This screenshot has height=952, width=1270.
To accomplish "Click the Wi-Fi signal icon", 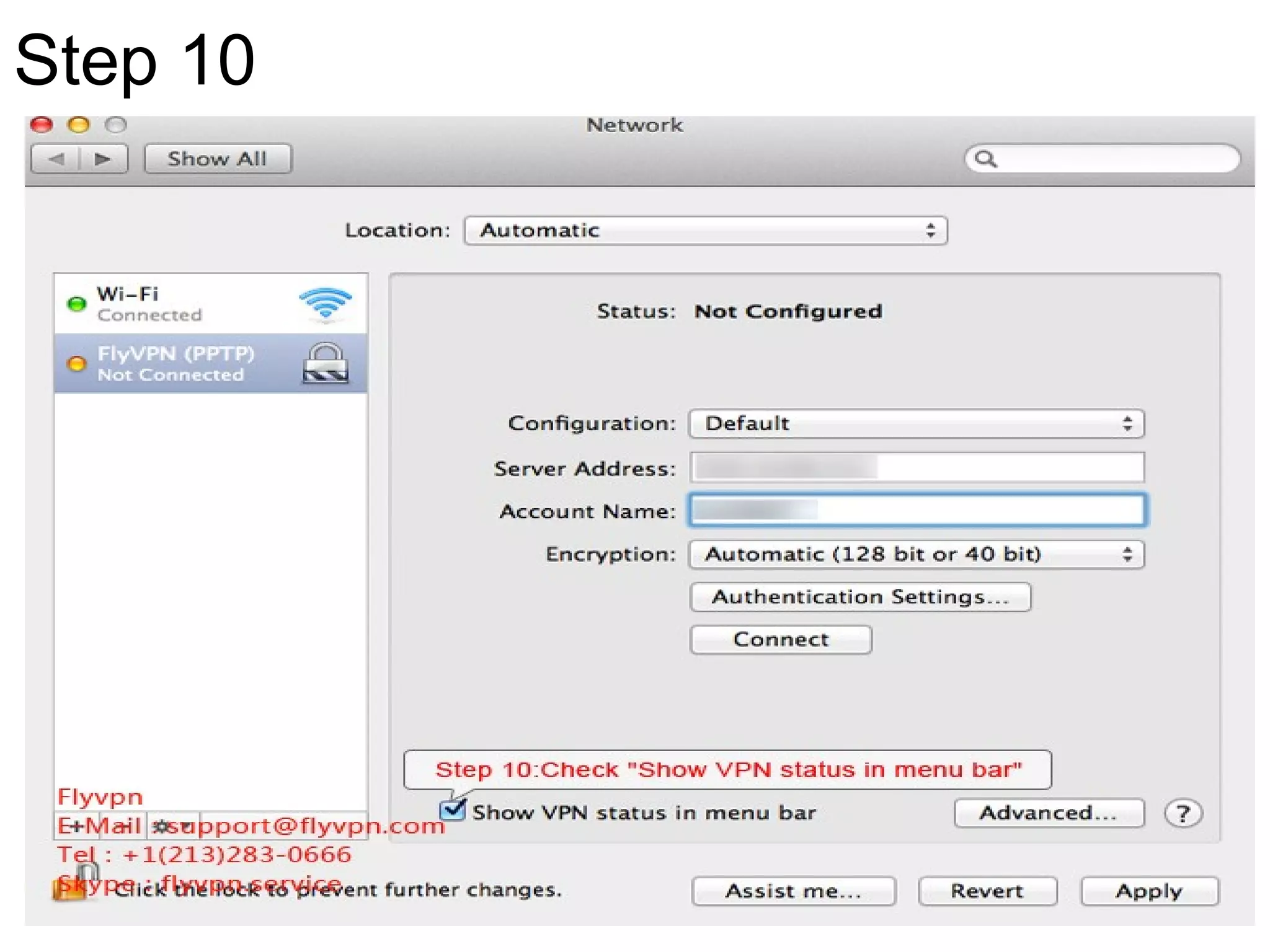I will (325, 304).
